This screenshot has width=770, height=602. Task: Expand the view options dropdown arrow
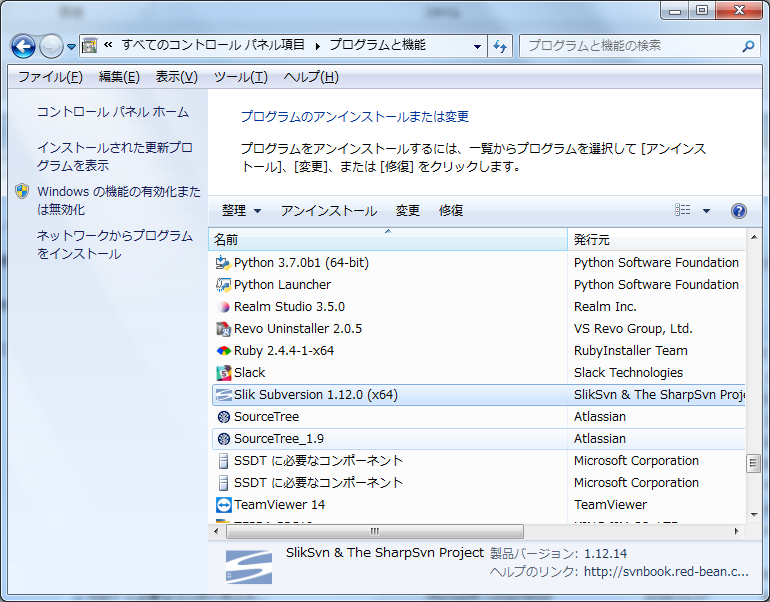point(706,211)
